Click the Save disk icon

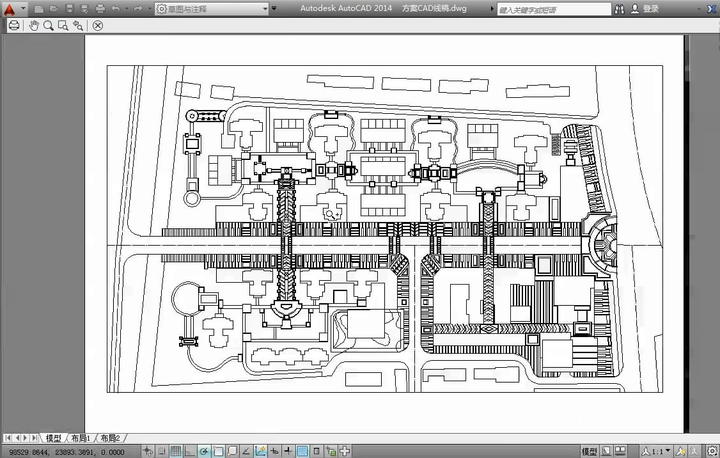click(69, 9)
